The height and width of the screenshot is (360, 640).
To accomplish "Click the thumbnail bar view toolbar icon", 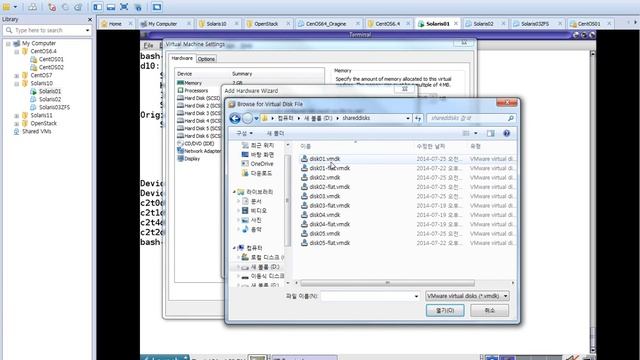I will pos(111,7).
